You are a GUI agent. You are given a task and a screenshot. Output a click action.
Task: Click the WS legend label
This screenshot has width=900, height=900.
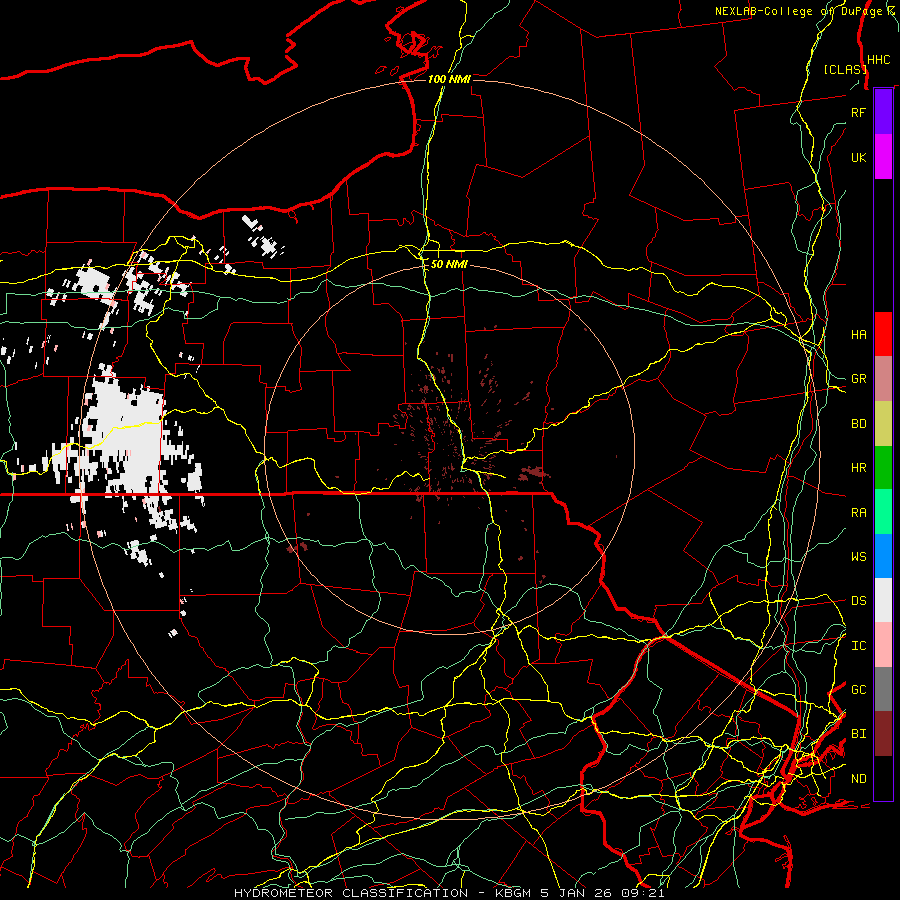point(858,556)
